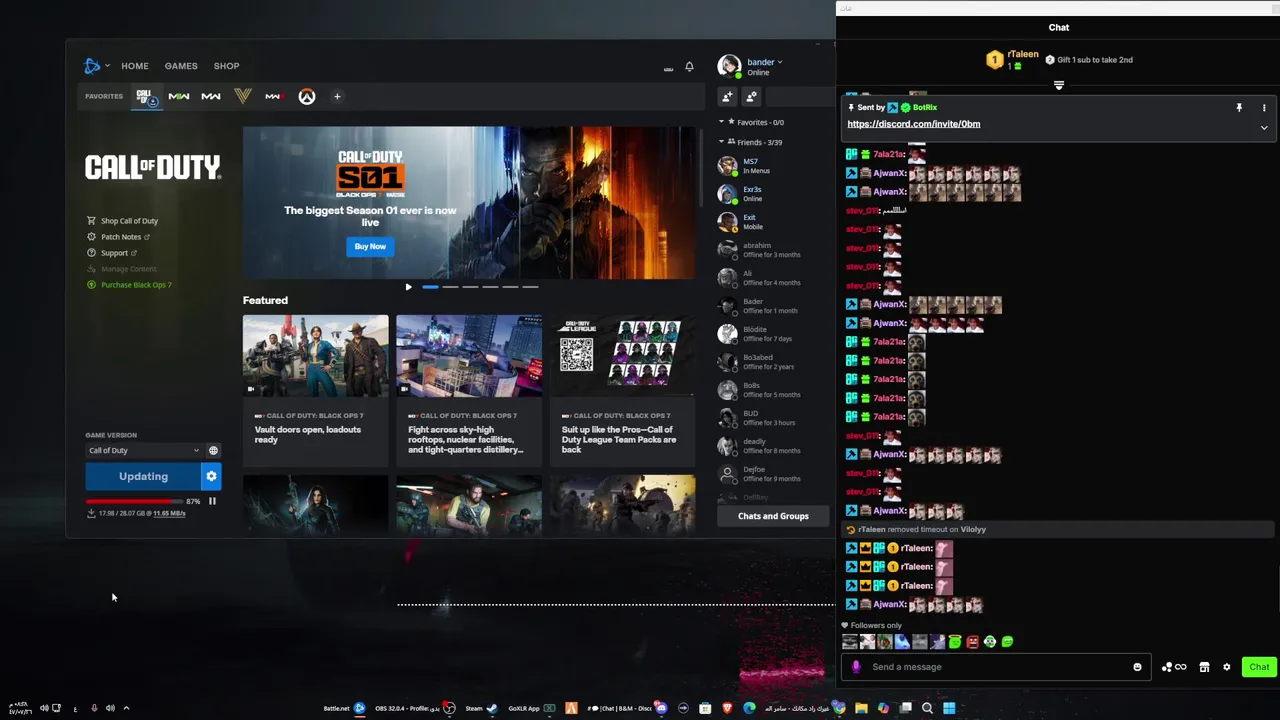The height and width of the screenshot is (720, 1280).
Task: Click the region globe icon by Game Version
Action: click(213, 450)
